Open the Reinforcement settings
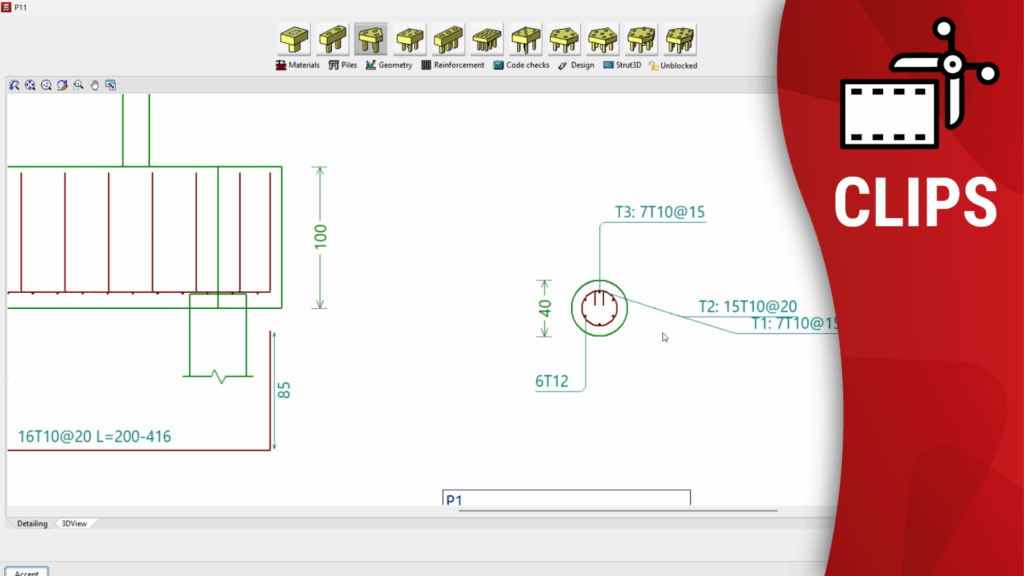The image size is (1024, 576). click(x=452, y=66)
